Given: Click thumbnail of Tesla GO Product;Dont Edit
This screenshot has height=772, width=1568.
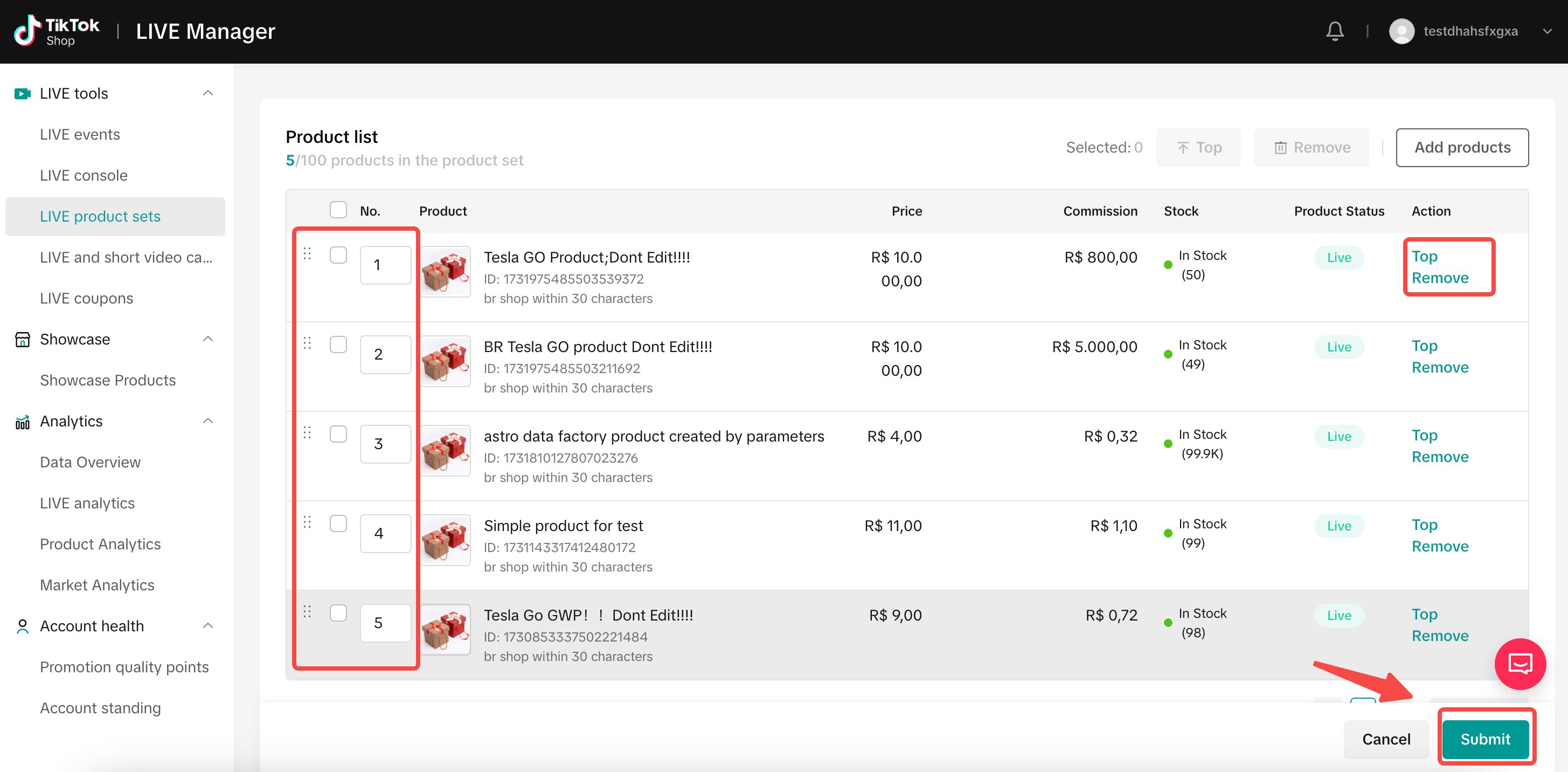Looking at the screenshot, I should (445, 272).
